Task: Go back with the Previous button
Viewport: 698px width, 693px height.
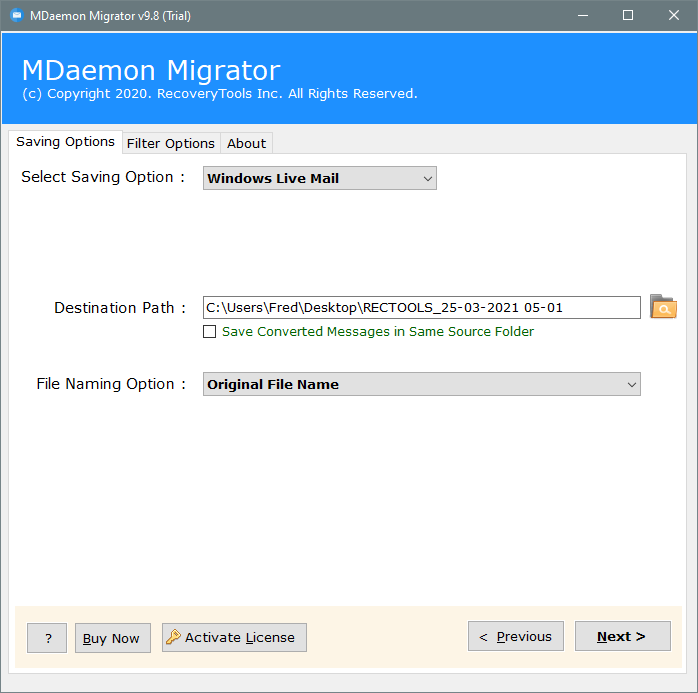Action: point(515,636)
